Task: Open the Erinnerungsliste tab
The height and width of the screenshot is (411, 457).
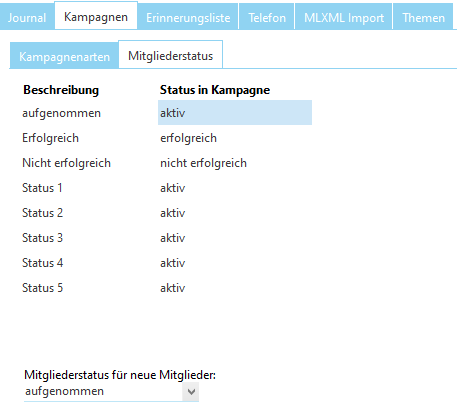Action: [x=188, y=17]
